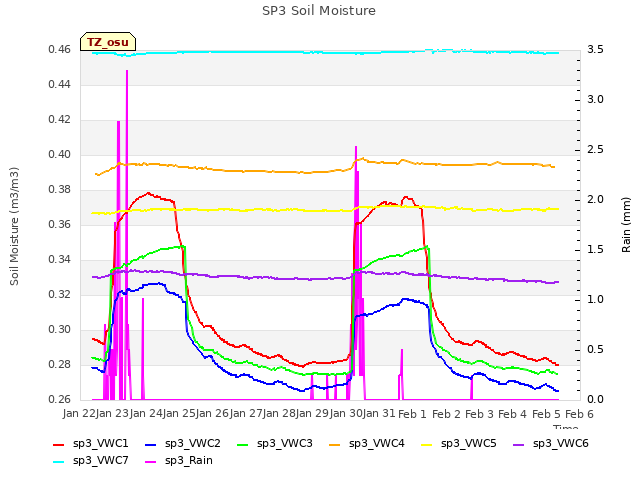Click the 0.40 soil moisture axis value
640x480 pixels.
[x=59, y=155]
